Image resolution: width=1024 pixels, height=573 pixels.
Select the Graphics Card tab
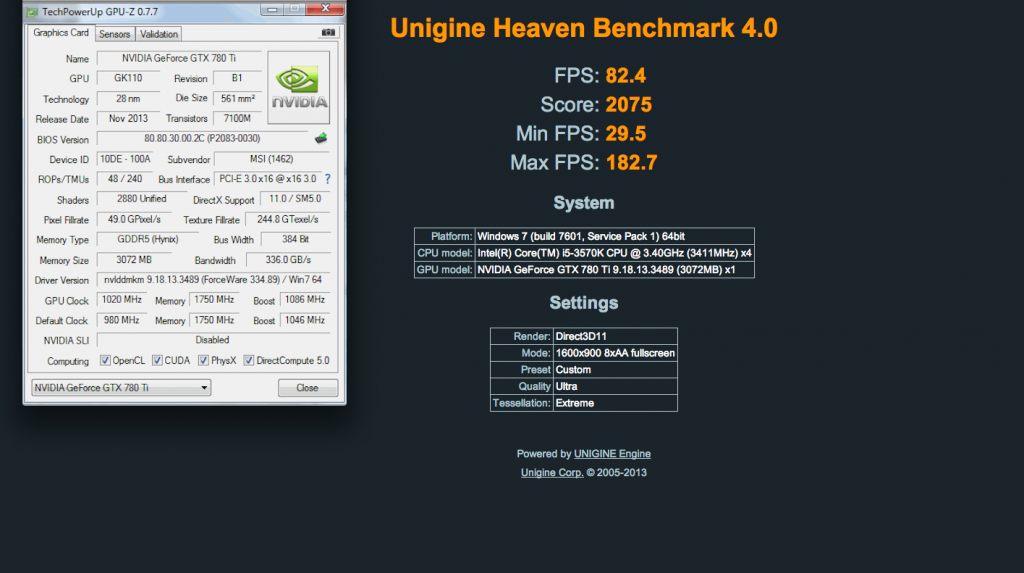pyautogui.click(x=61, y=33)
